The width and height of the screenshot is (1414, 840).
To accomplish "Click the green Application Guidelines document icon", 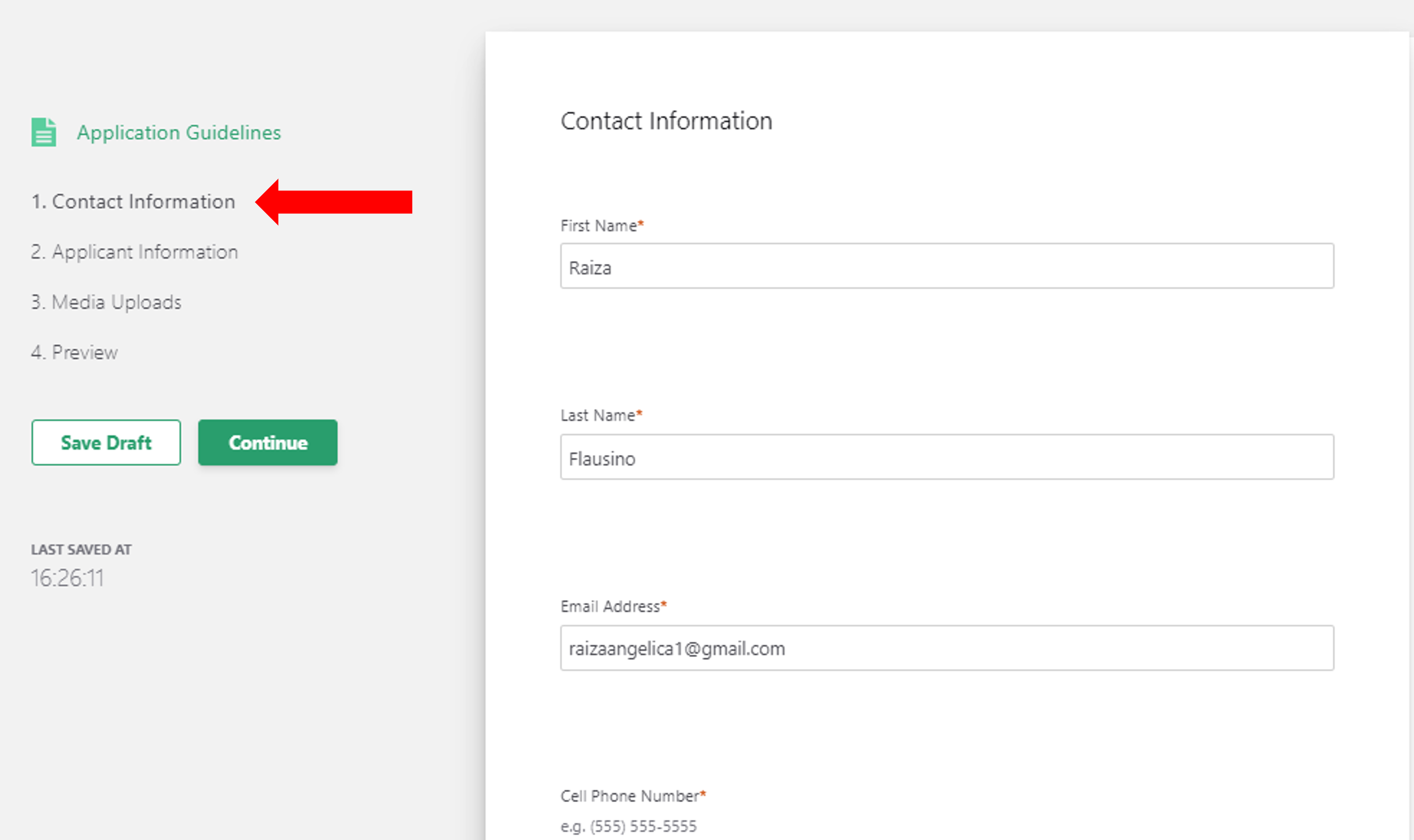I will tap(44, 132).
